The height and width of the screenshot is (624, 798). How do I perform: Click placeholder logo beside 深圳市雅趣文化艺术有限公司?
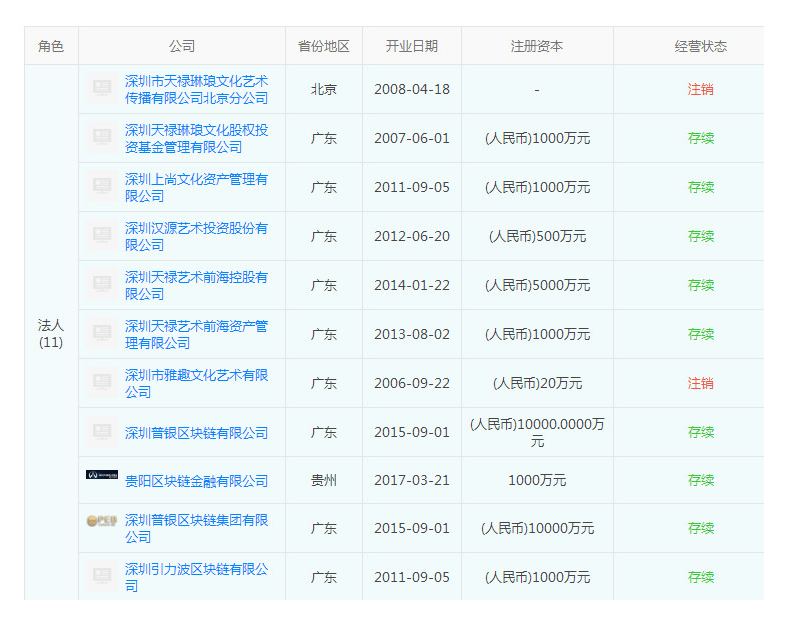[101, 383]
